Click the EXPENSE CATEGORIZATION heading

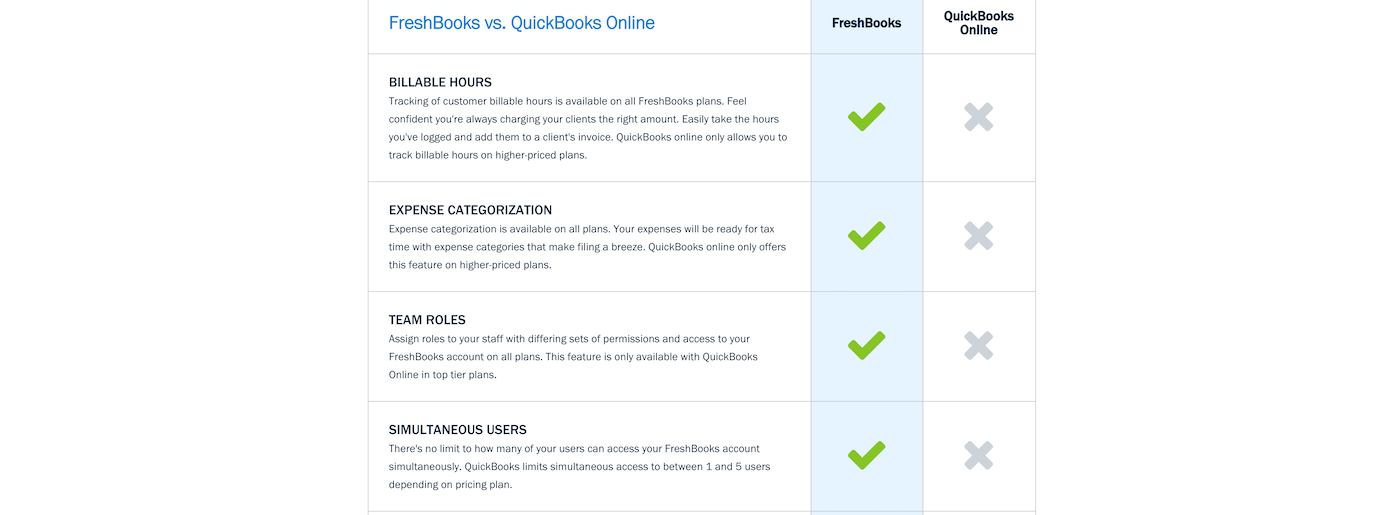(x=470, y=210)
